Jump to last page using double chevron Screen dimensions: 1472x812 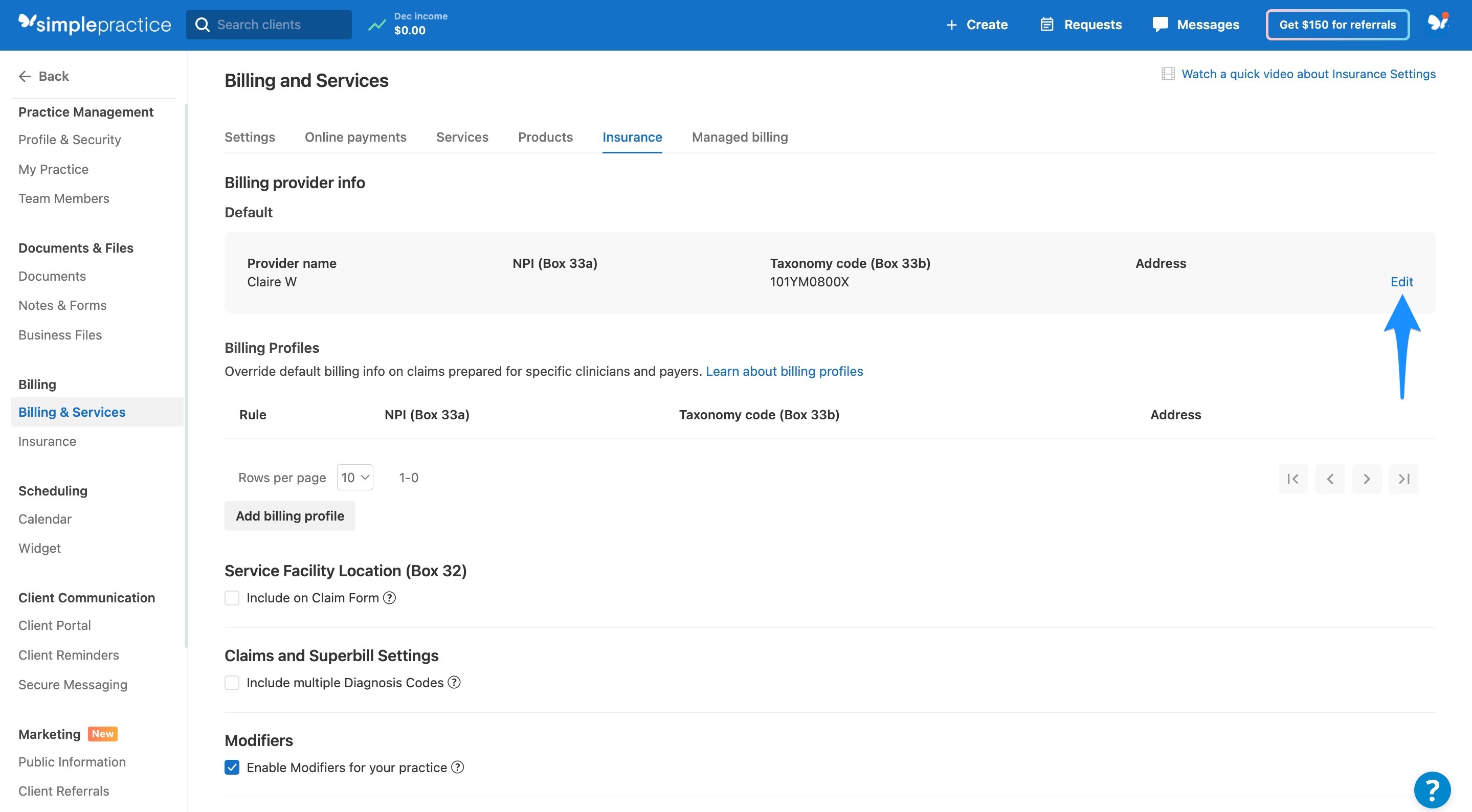[1404, 479]
